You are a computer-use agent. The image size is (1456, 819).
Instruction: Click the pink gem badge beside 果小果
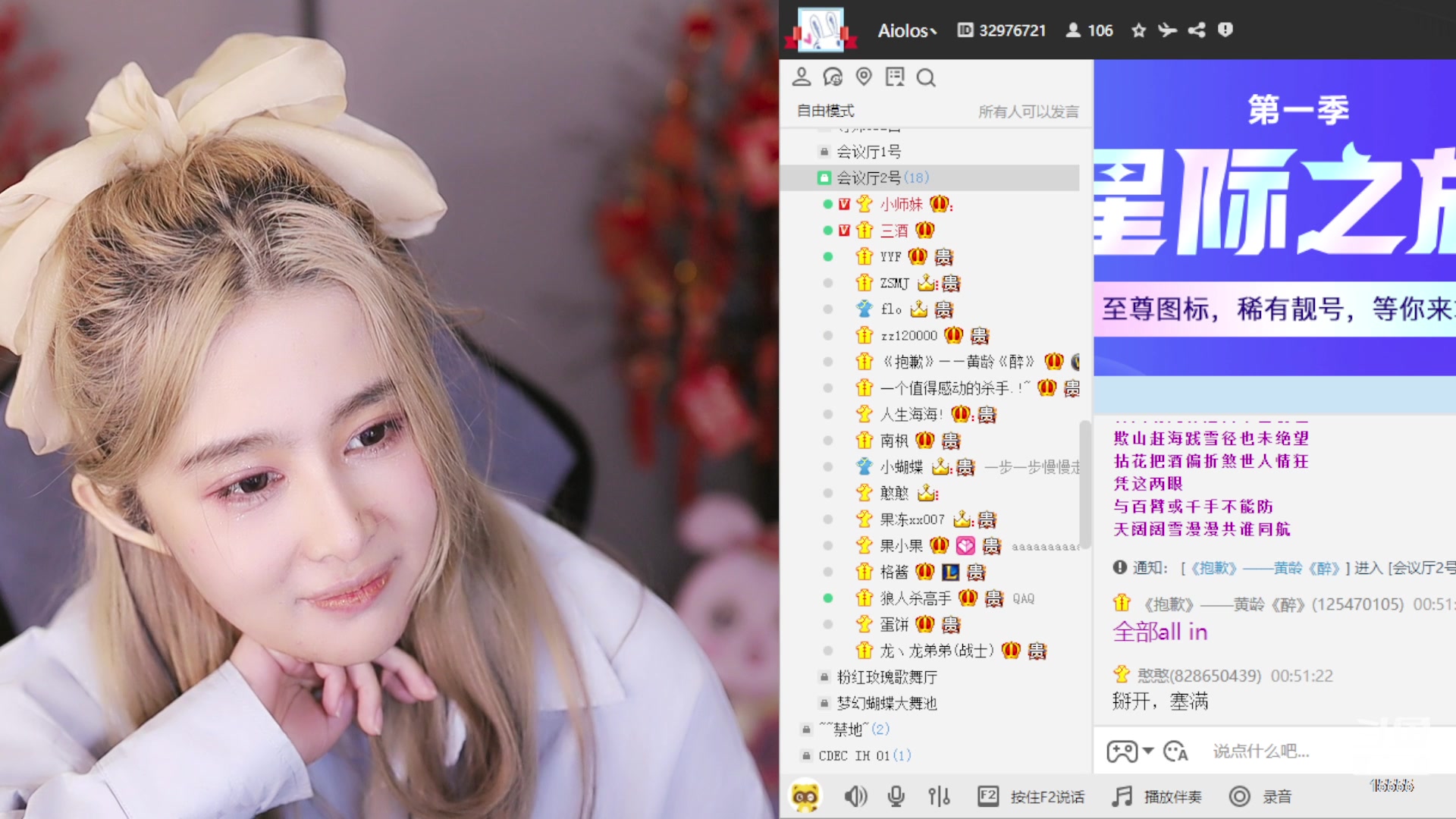coord(965,545)
